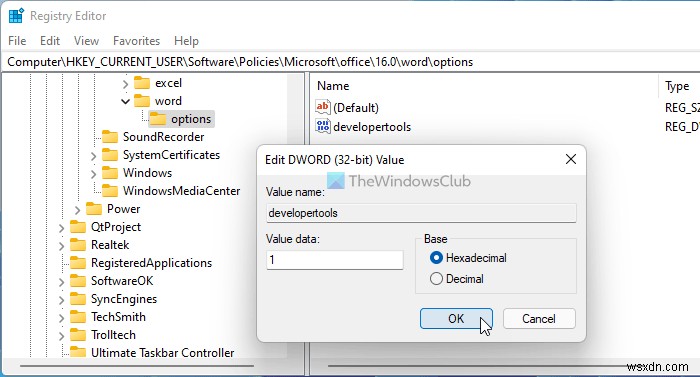Select the TechSmith folder icon
700x377 pixels.
tap(78, 317)
